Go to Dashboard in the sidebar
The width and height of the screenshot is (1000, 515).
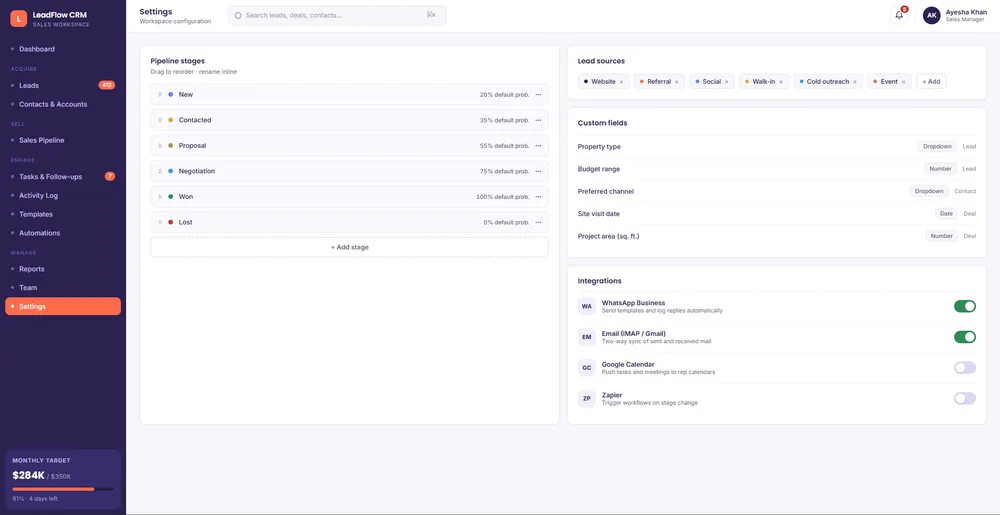pyautogui.click(x=62, y=49)
